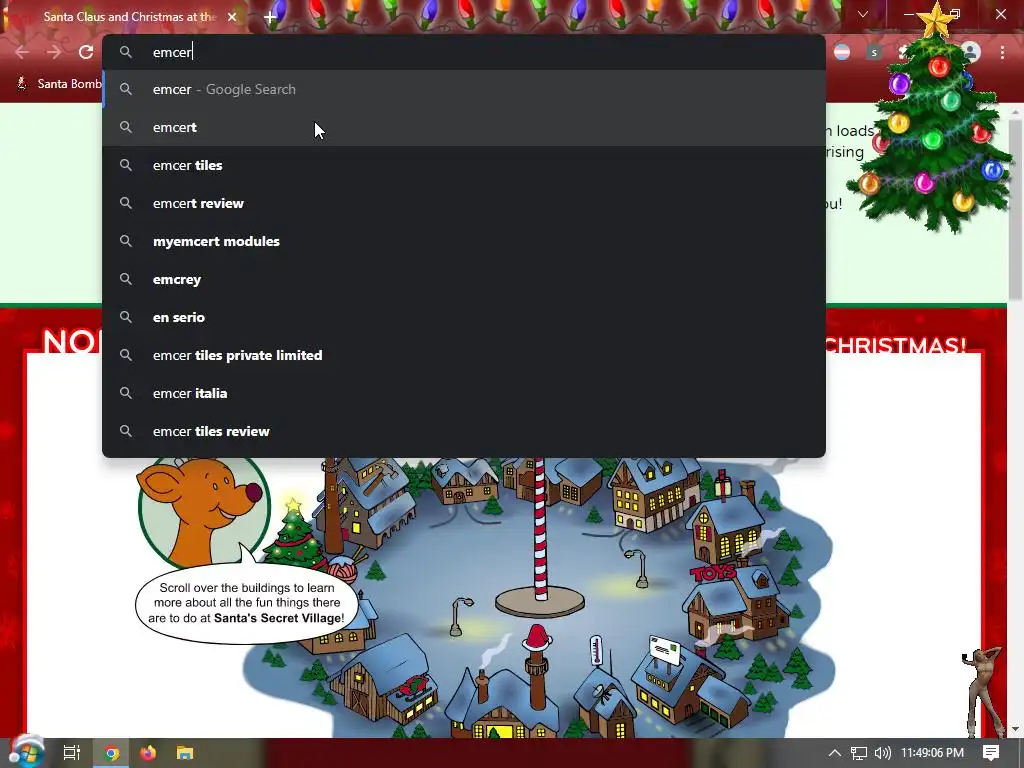Choose the 'emcert' suggestion
1024x768 pixels.
tap(464, 127)
